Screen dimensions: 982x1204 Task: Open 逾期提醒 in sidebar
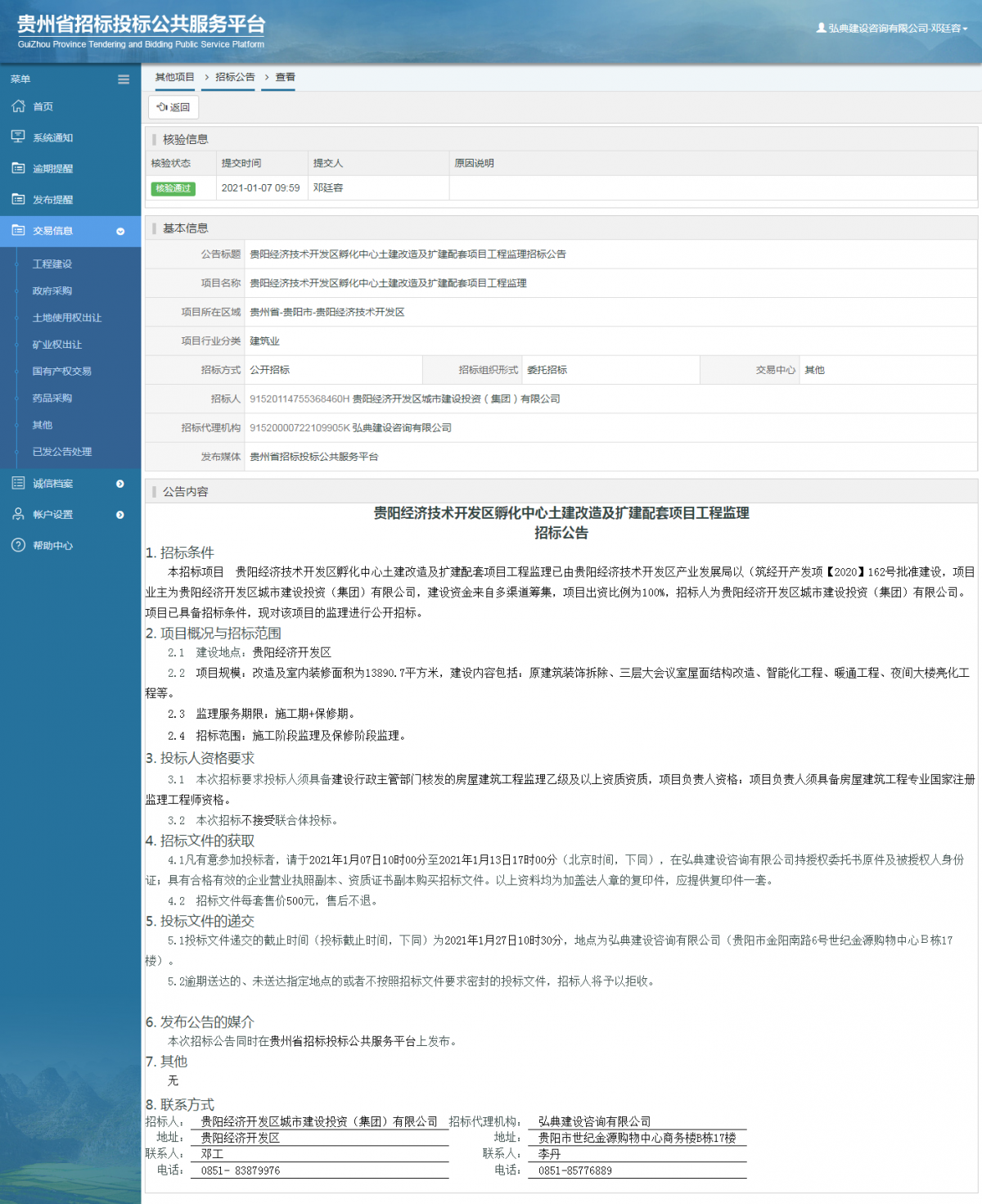point(53,169)
